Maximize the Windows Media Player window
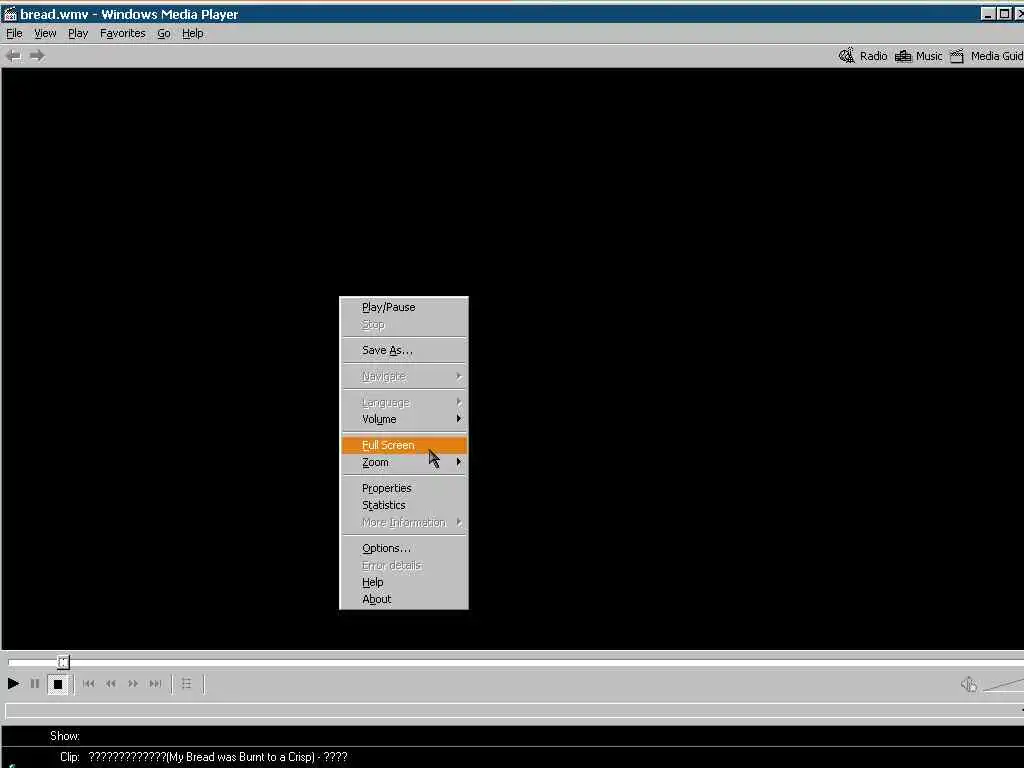Image resolution: width=1024 pixels, height=768 pixels. 1004,14
